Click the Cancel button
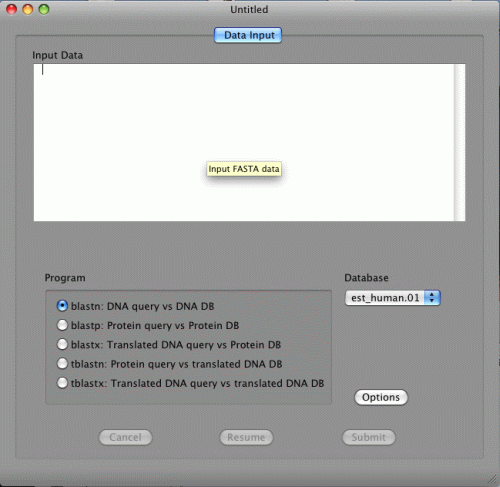 (125, 437)
